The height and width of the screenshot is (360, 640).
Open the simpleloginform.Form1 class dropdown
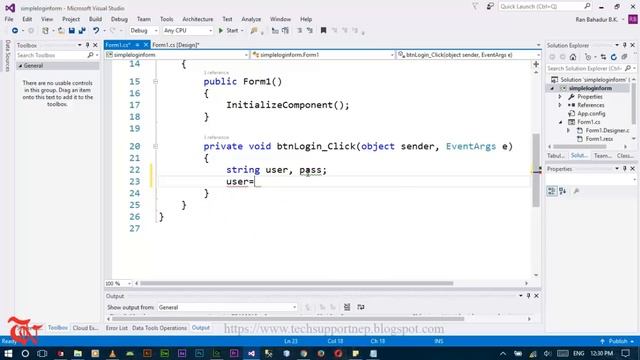tap(323, 55)
